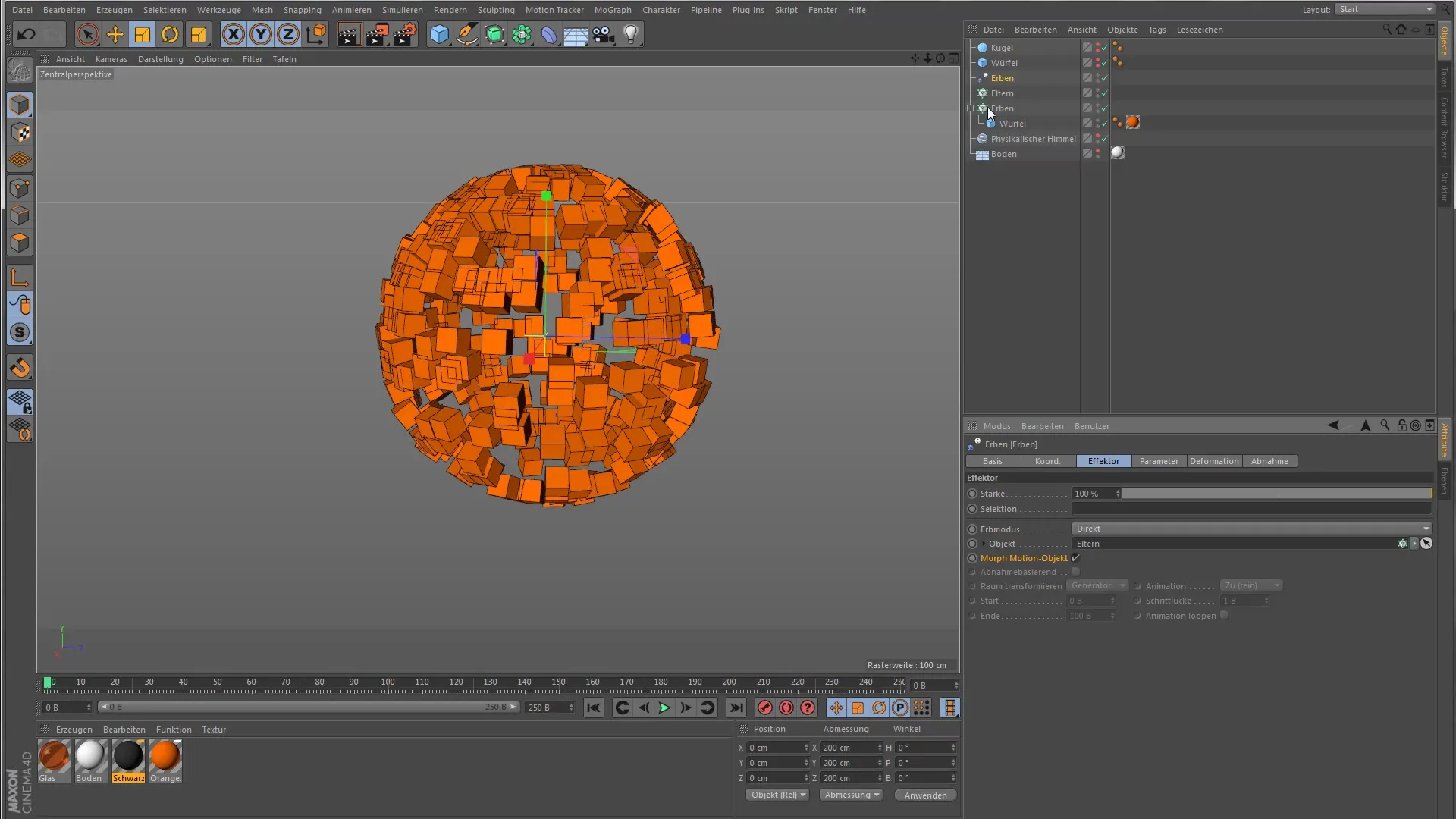Open the Abmessung dropdown
Viewport: 1456px width, 819px height.
pos(851,795)
